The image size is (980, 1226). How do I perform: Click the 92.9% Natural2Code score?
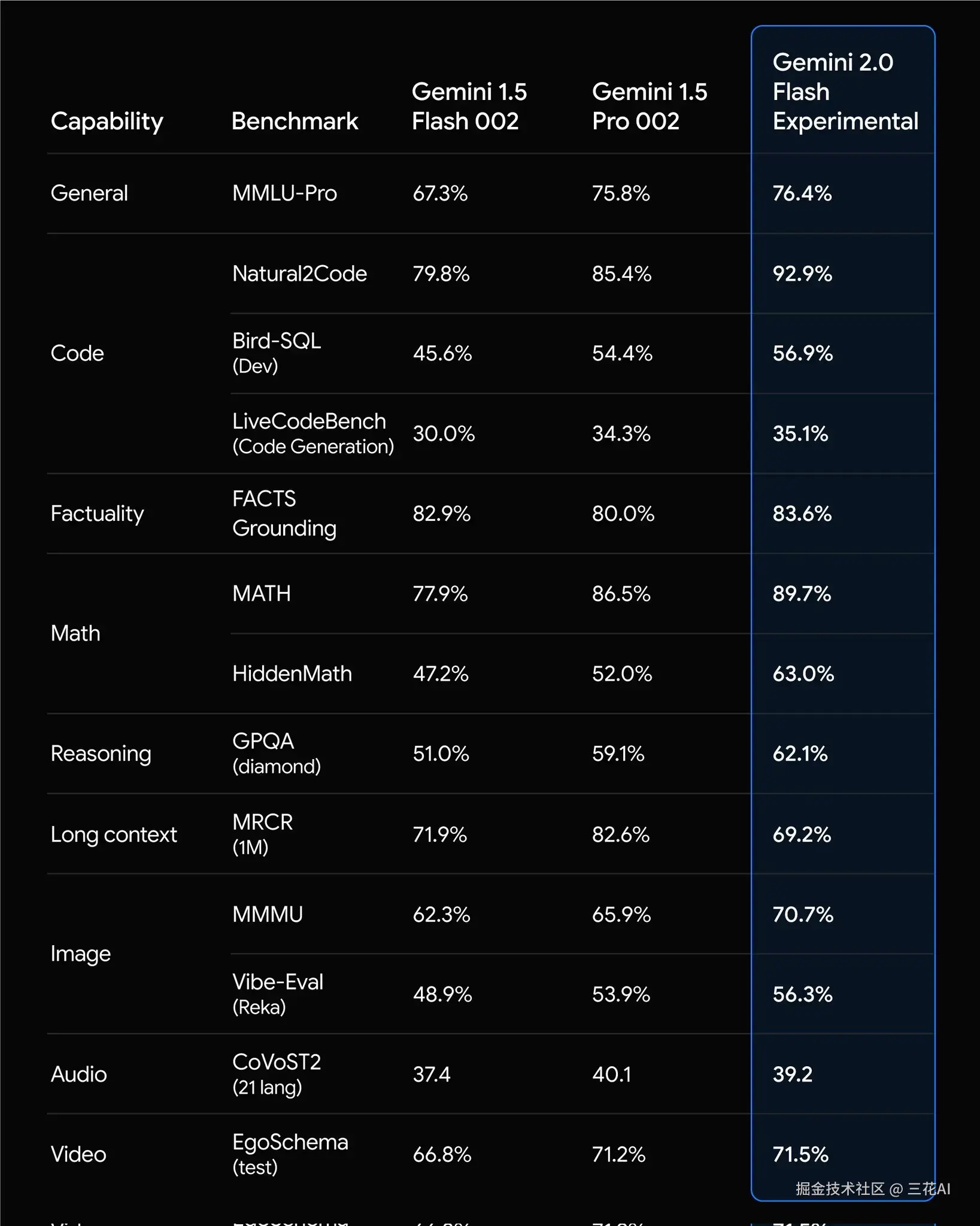pos(802,274)
